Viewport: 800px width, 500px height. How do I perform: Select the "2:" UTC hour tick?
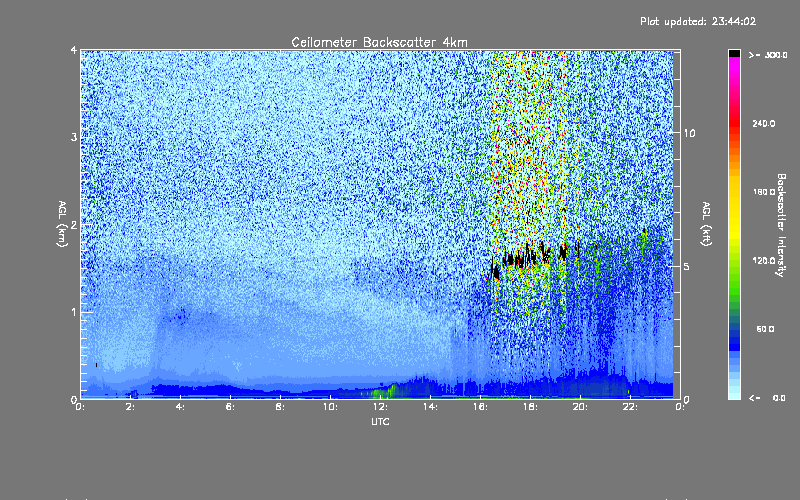click(131, 407)
